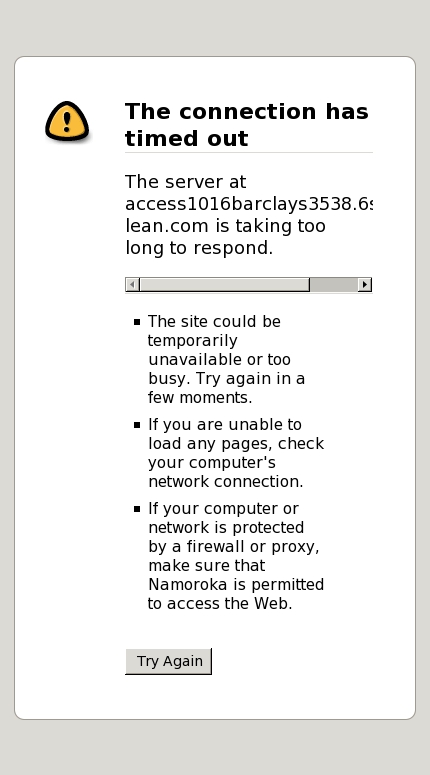Click the 'check your computer's network connection' tip
Screen dimensions: 430x775
click(x=236, y=453)
